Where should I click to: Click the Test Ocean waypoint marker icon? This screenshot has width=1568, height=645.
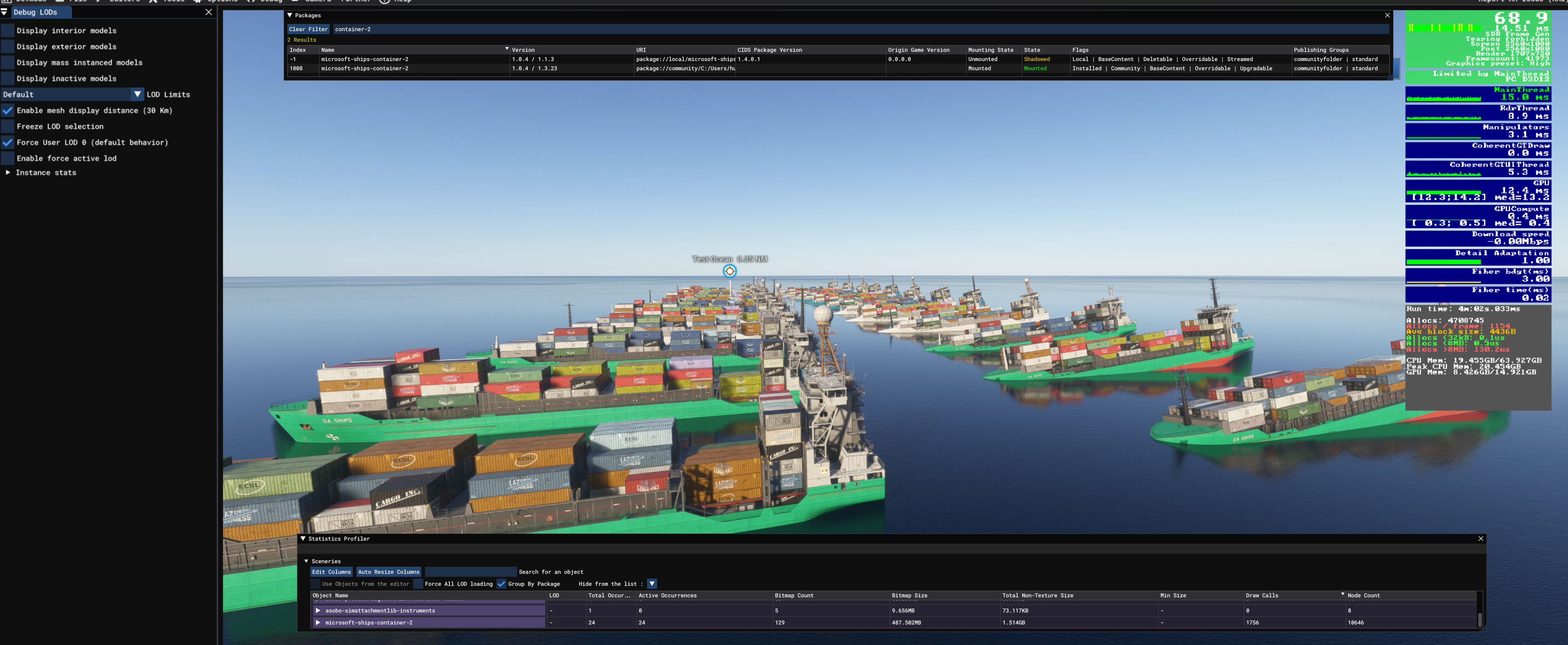coord(729,271)
